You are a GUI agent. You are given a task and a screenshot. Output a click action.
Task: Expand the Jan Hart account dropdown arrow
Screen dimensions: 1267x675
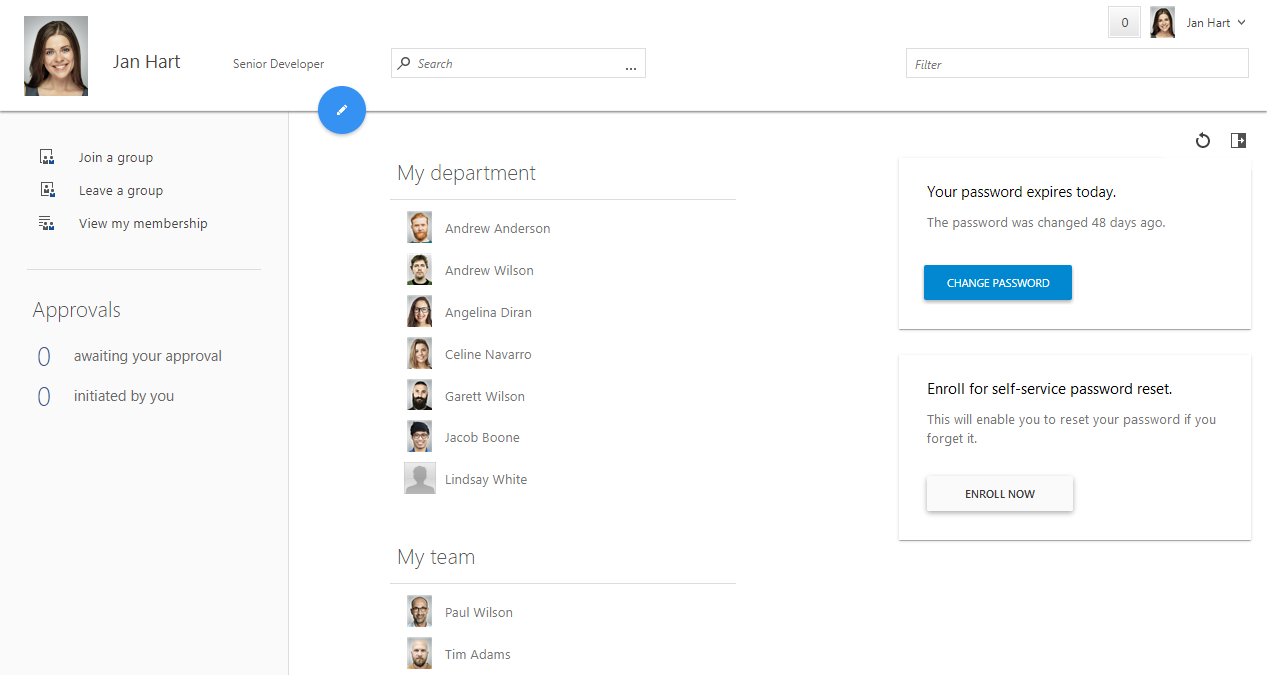(x=1241, y=22)
